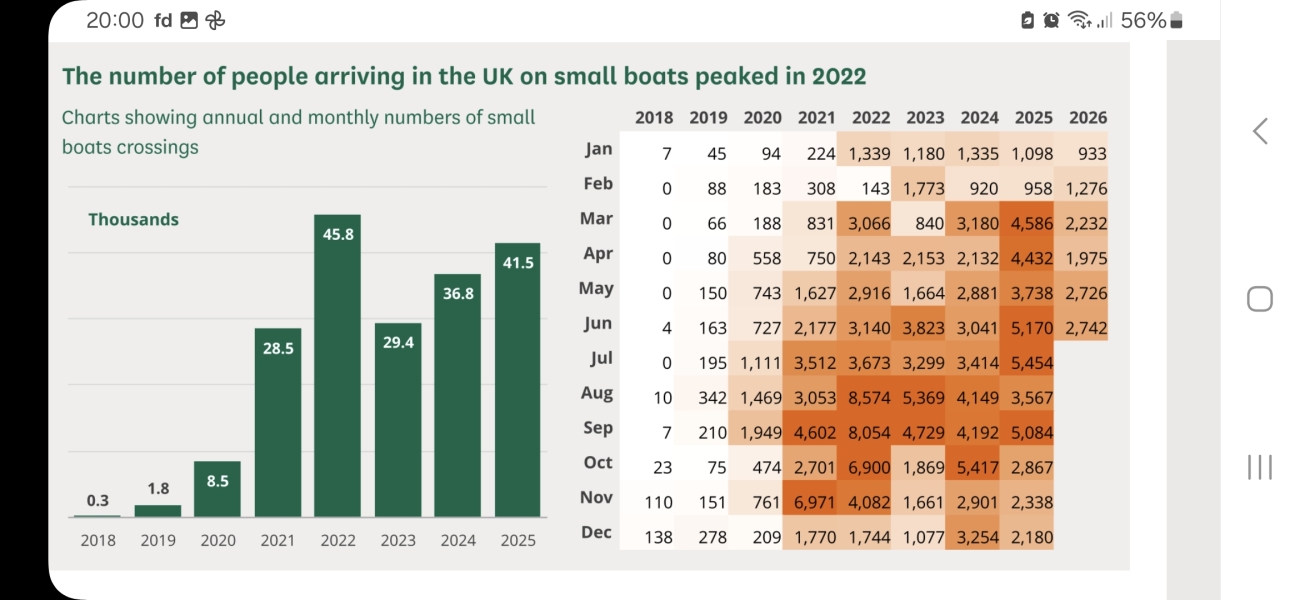Select the 2023 bar showing 29.4
The height and width of the screenshot is (600, 1300).
click(x=398, y=420)
